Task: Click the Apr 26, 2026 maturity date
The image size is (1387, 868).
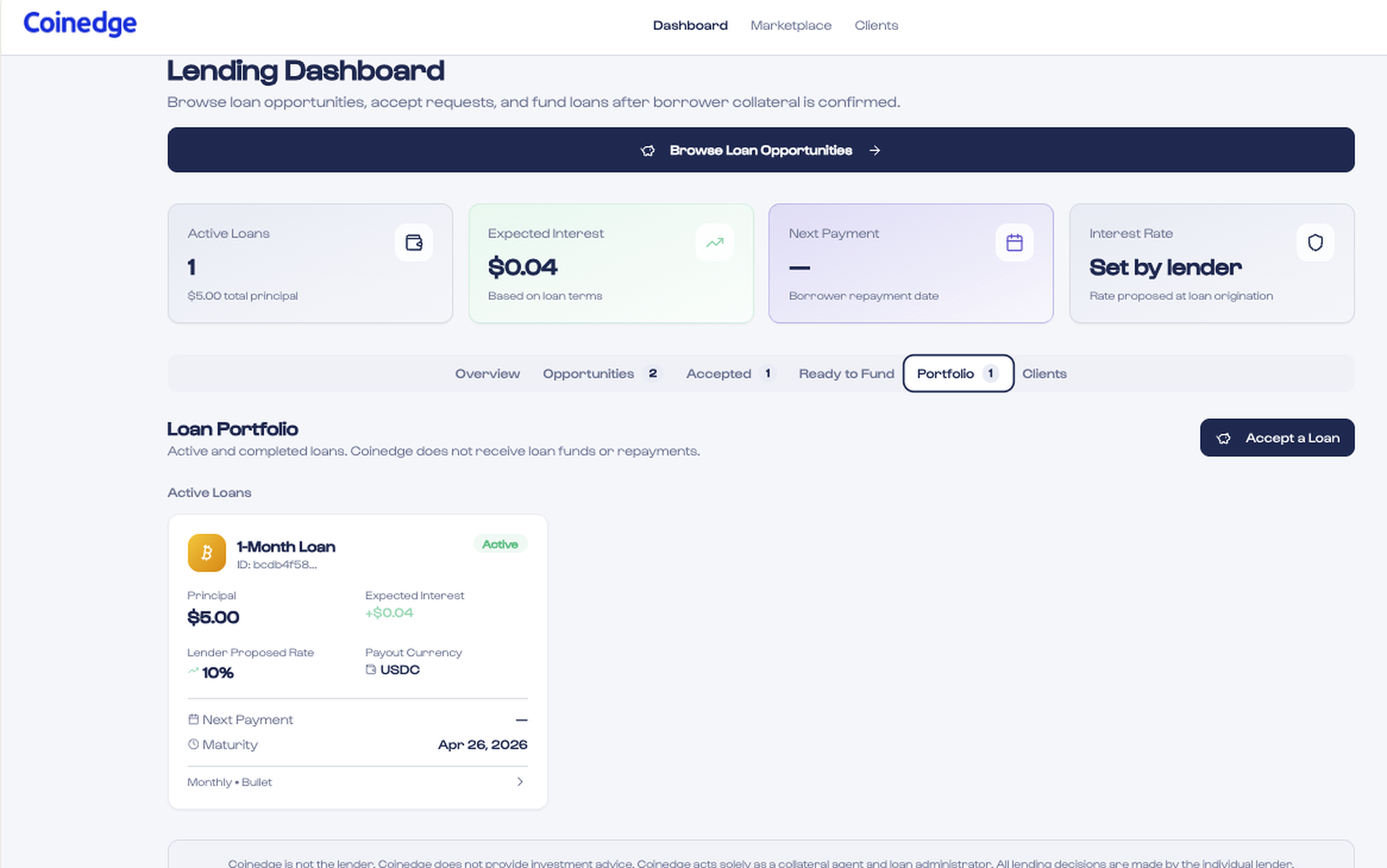Action: [x=482, y=745]
